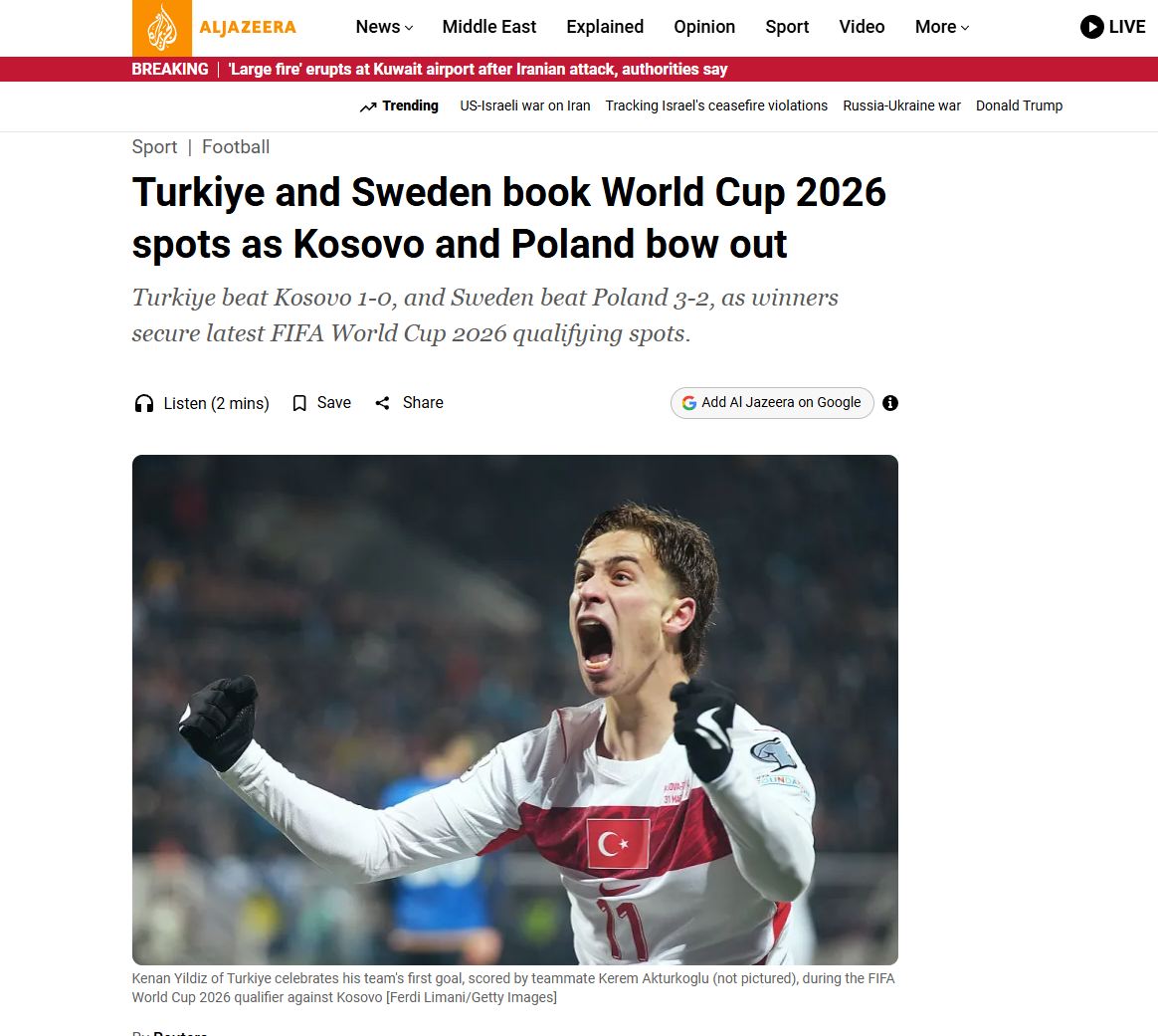Click the Al Jazeera logo icon

(162, 28)
